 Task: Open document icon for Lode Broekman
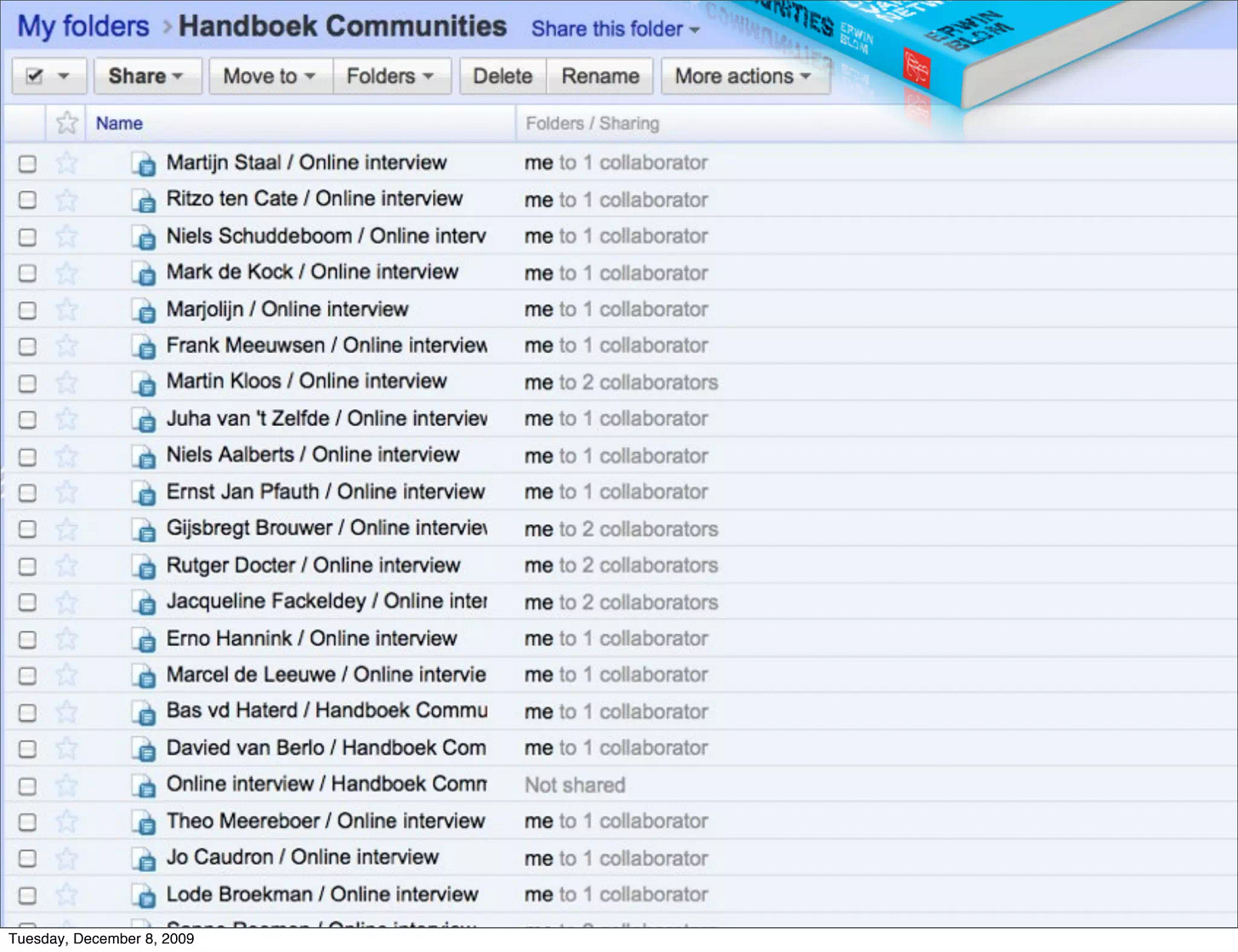point(144,895)
